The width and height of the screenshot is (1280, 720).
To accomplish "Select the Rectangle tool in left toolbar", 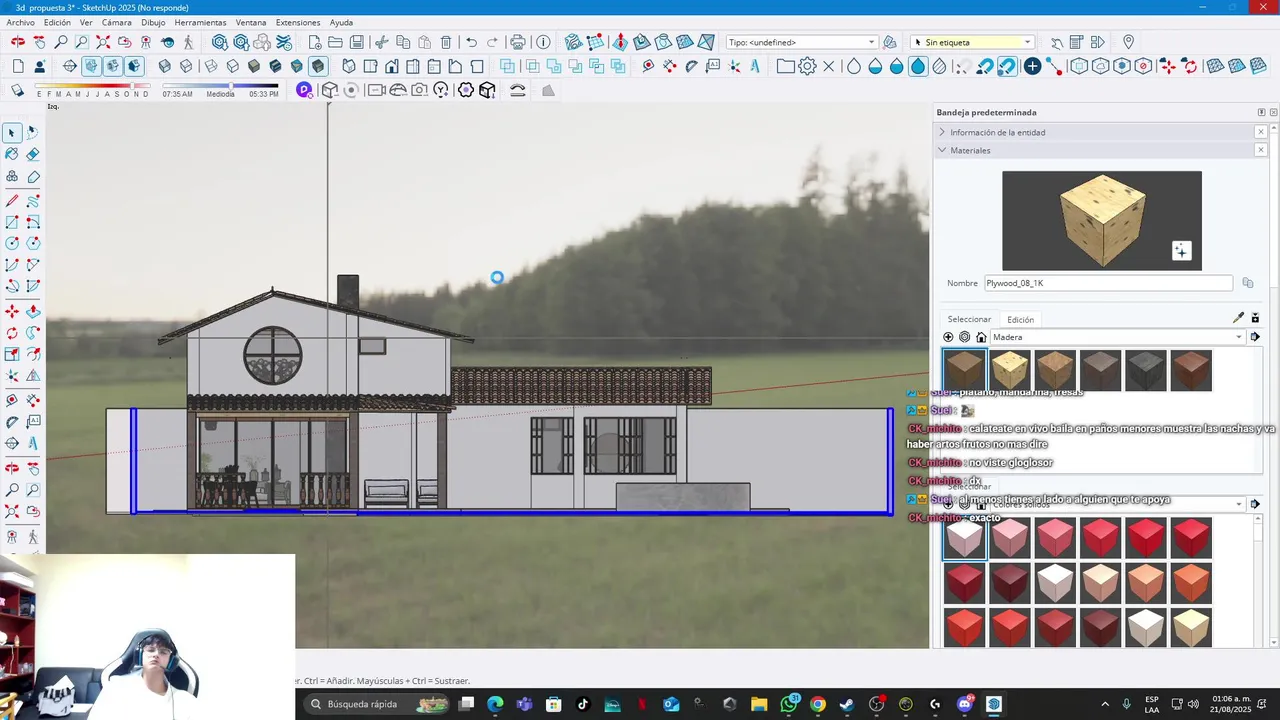I will [12, 222].
